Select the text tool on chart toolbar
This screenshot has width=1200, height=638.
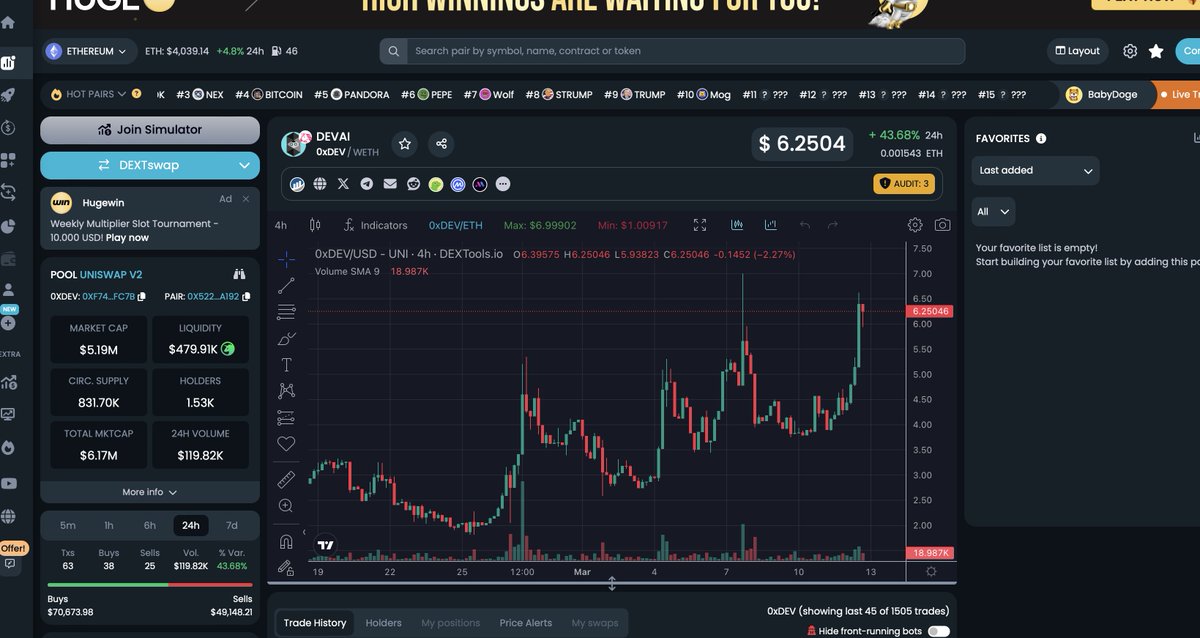coord(286,365)
